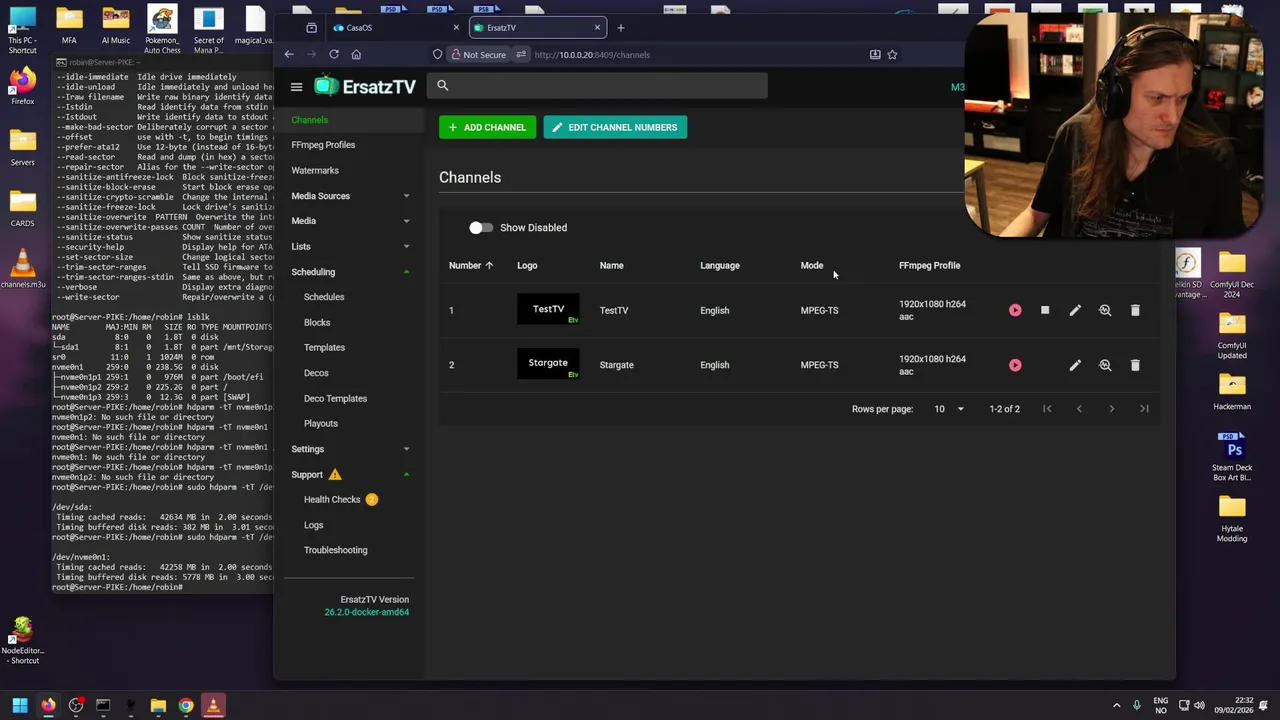Click the TestTV logo thumbnail

[x=548, y=310]
